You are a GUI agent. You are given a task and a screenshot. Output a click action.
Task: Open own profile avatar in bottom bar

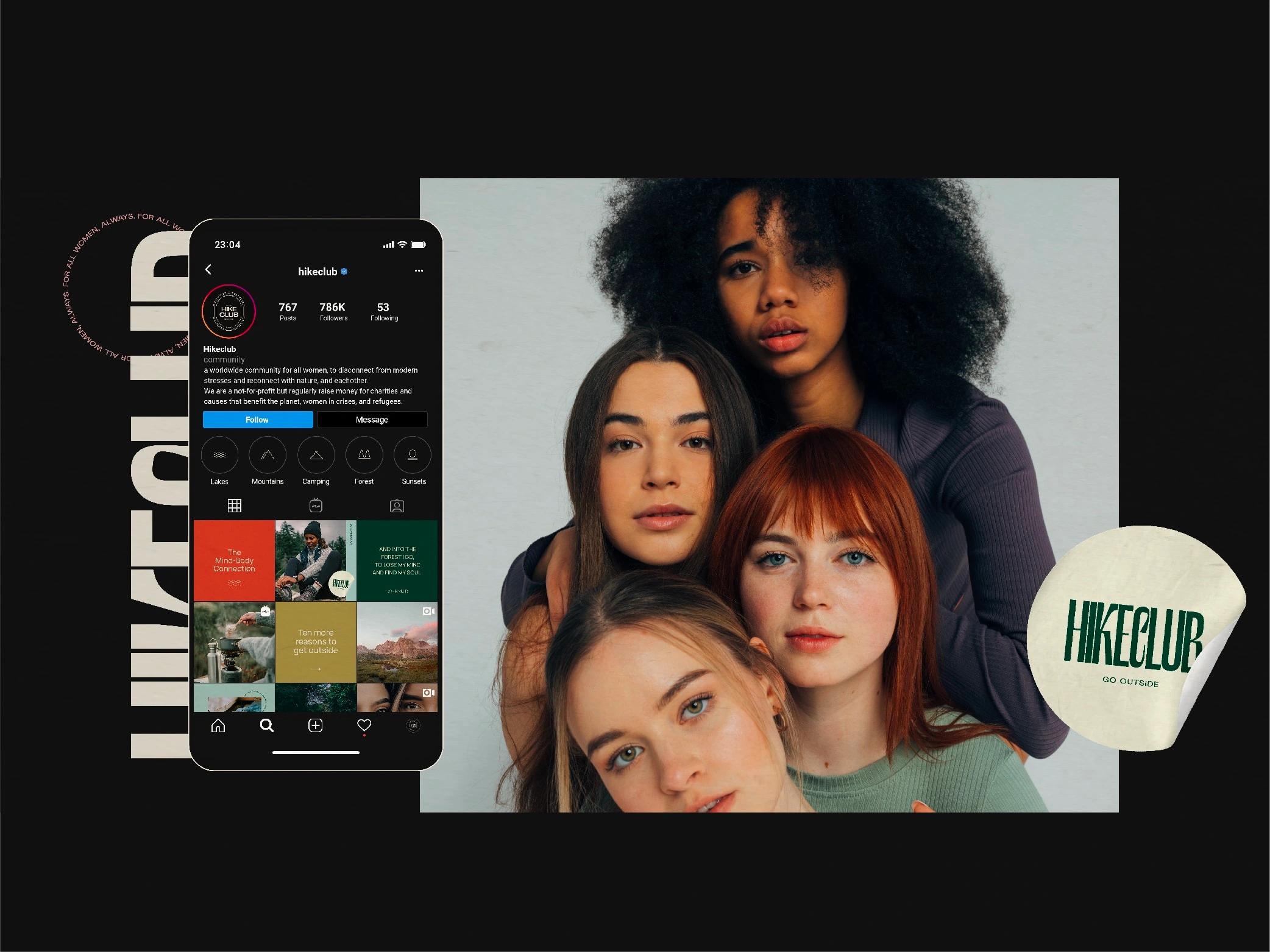[x=413, y=725]
